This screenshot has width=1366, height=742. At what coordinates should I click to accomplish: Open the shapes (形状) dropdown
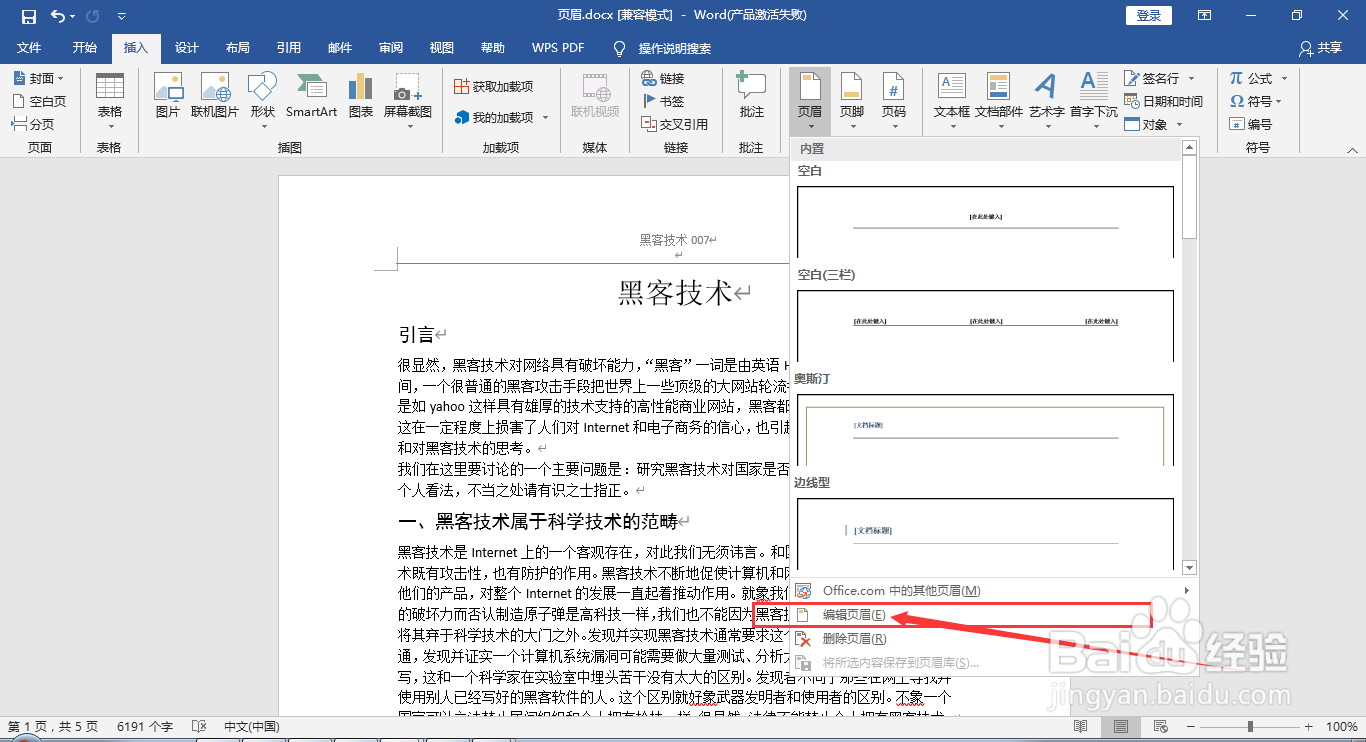262,101
